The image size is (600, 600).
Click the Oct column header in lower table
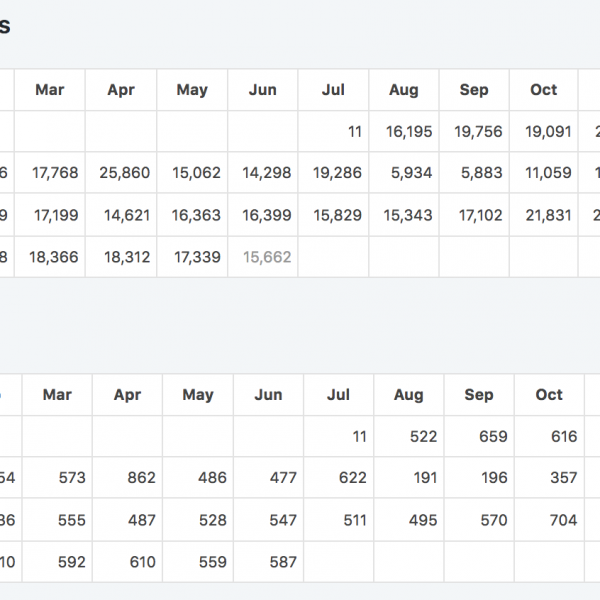(x=549, y=395)
